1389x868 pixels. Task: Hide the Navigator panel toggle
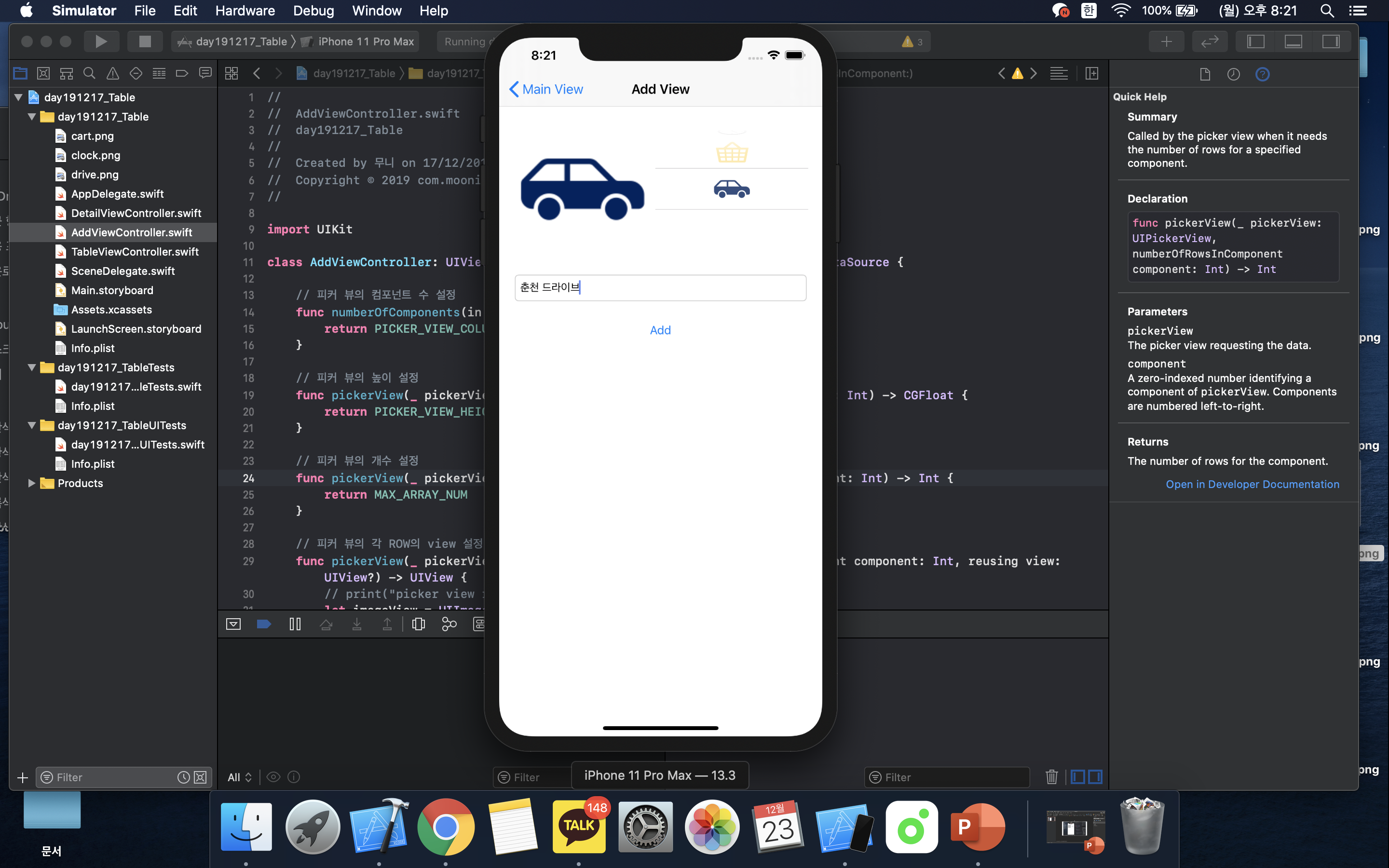coord(1255,41)
